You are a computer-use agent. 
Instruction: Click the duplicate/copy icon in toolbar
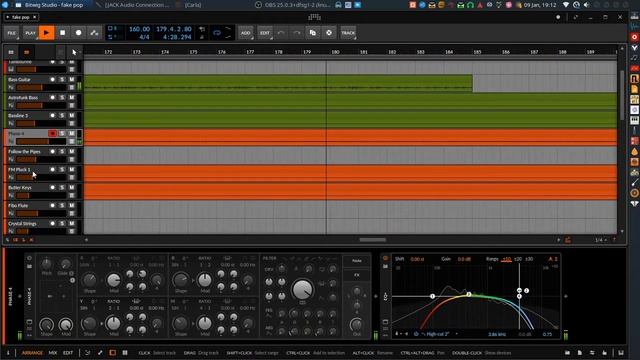[313, 33]
